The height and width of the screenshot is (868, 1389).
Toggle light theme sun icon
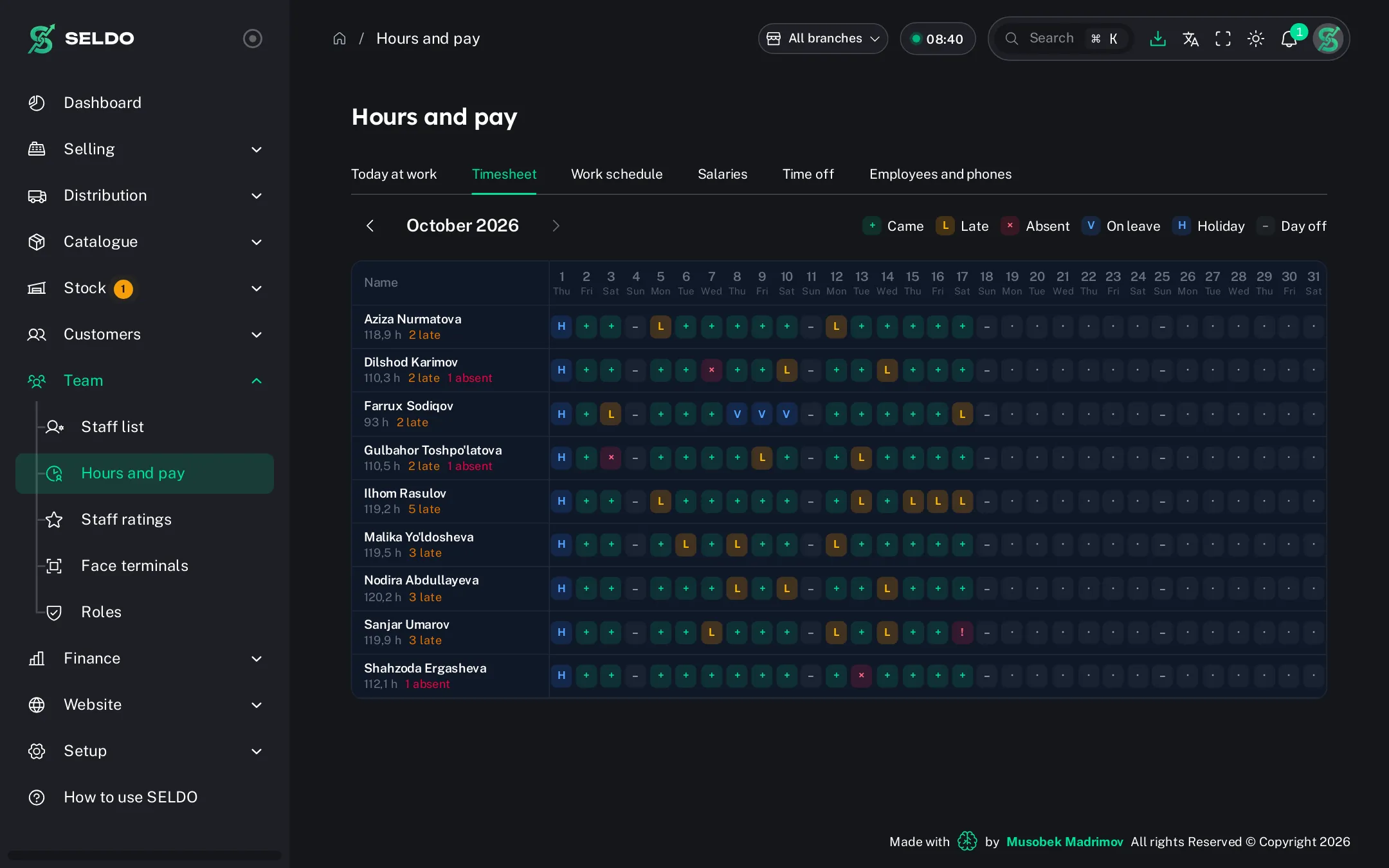tap(1256, 39)
